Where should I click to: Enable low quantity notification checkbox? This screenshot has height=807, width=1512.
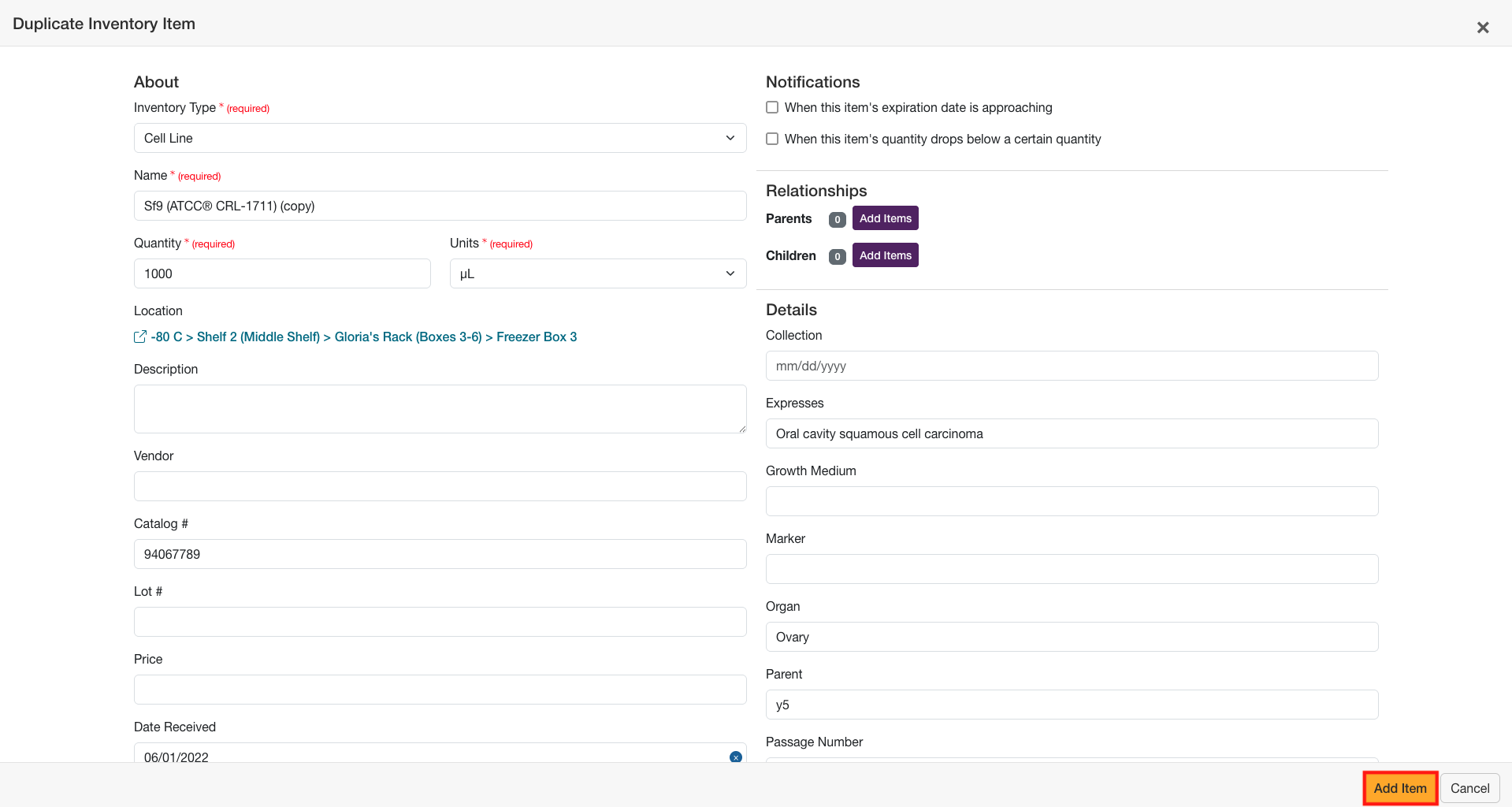pos(772,139)
